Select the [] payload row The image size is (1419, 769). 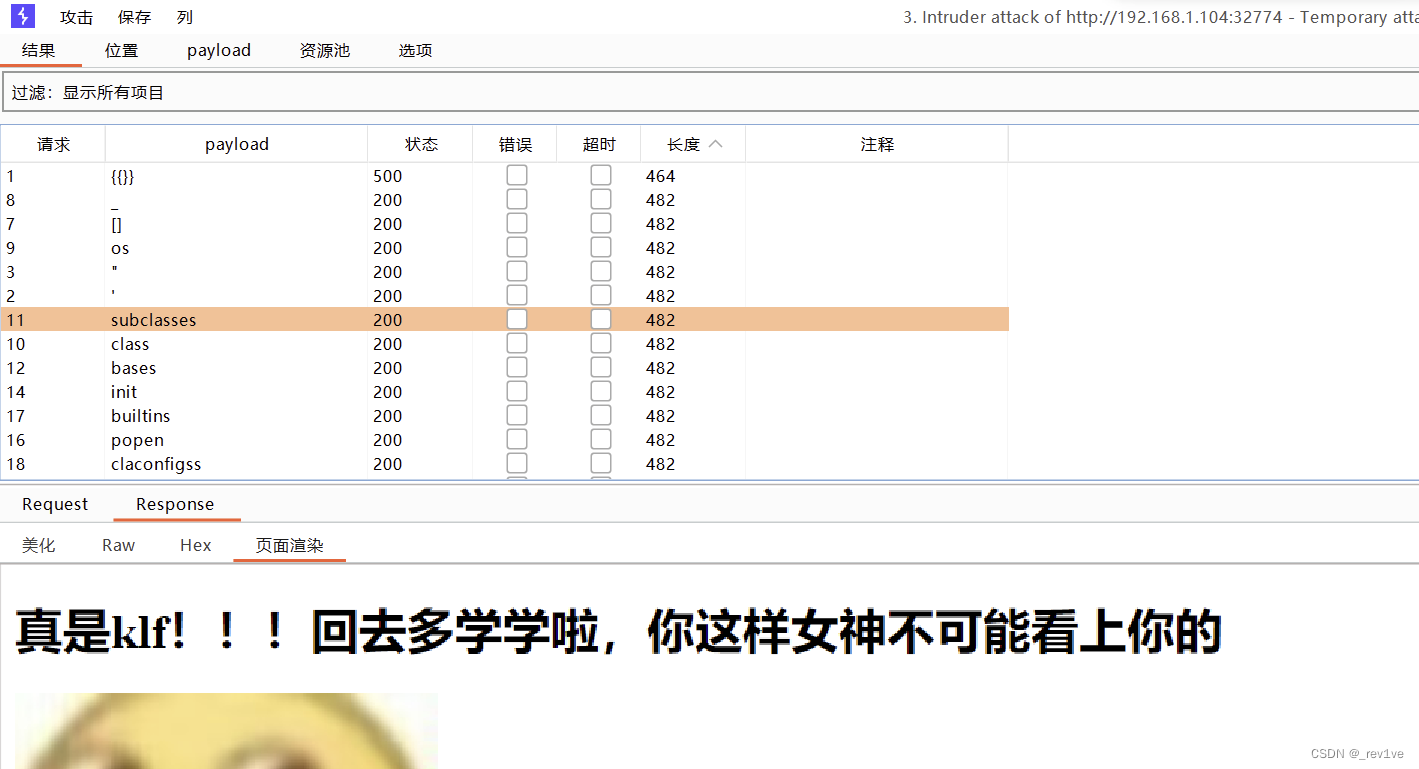504,224
